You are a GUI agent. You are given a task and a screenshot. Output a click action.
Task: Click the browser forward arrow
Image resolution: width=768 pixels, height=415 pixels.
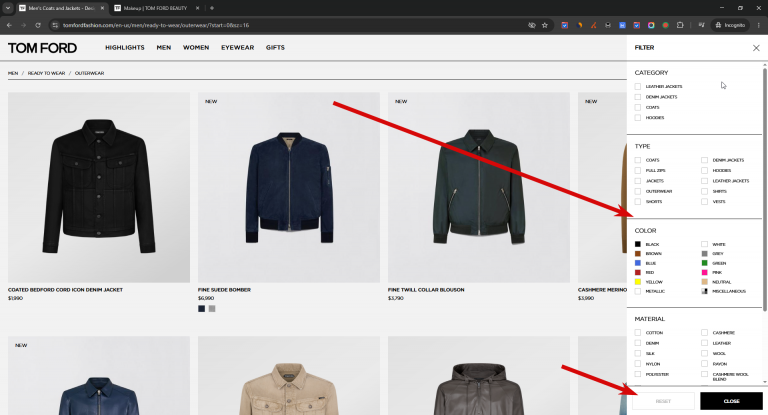[24, 25]
